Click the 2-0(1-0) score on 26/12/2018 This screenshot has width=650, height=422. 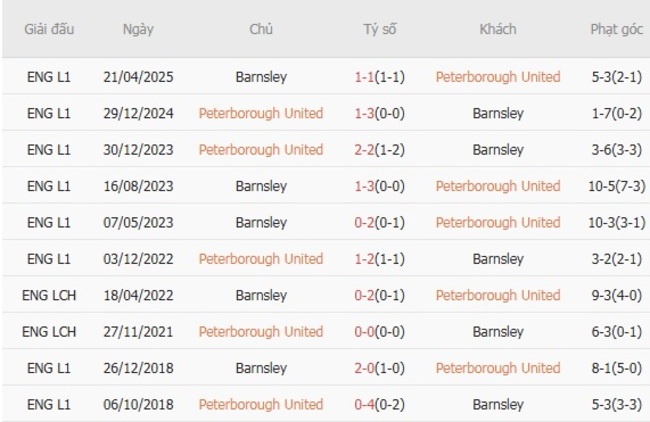(379, 368)
